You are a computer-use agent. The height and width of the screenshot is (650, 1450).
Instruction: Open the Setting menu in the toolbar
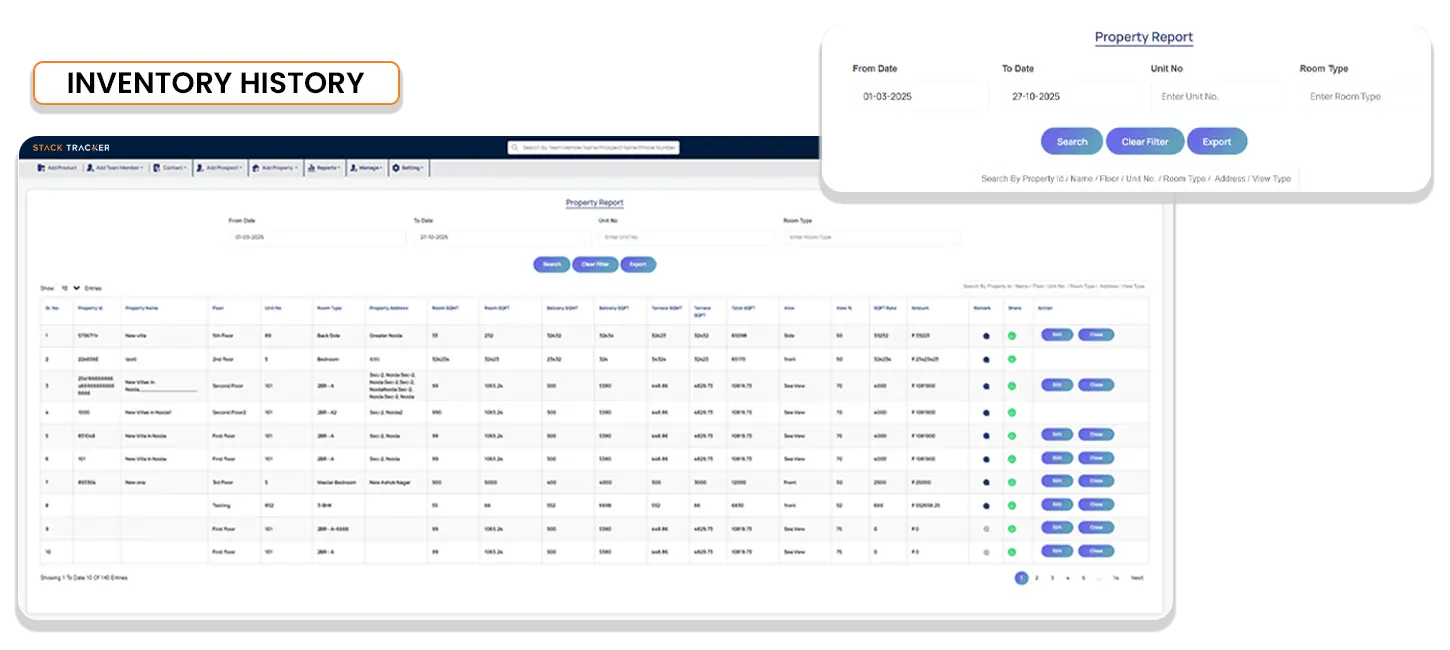click(409, 168)
